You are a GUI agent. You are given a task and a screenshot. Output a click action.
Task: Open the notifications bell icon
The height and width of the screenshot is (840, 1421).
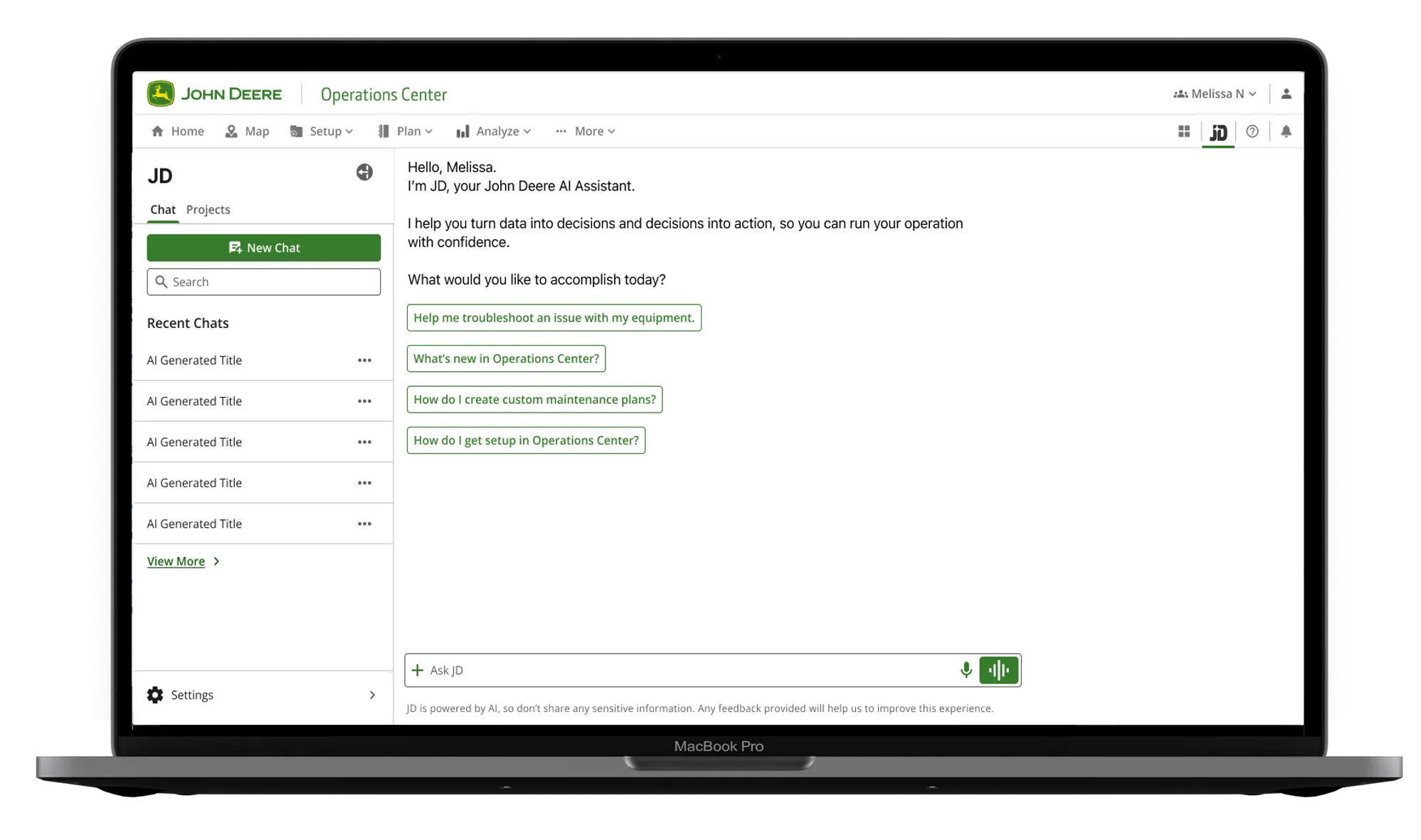coord(1286,132)
